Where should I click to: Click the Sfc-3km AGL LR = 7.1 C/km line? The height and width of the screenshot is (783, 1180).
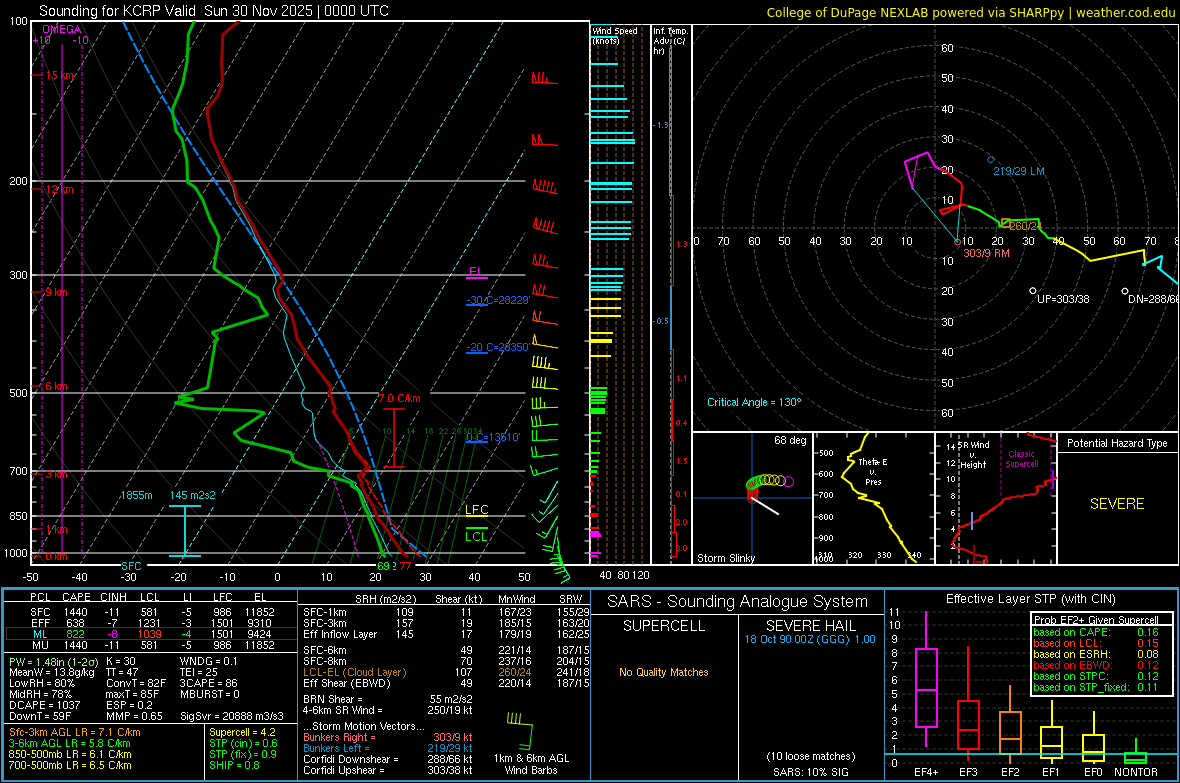point(75,732)
